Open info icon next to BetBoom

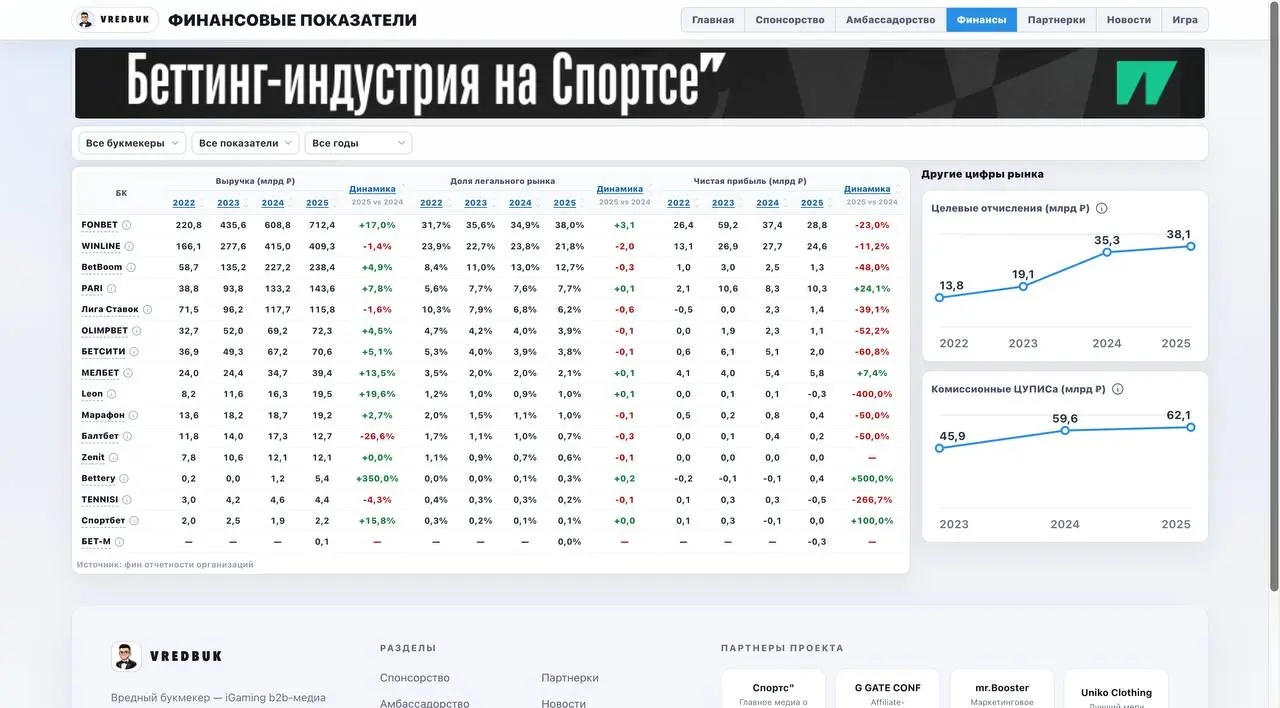131,267
